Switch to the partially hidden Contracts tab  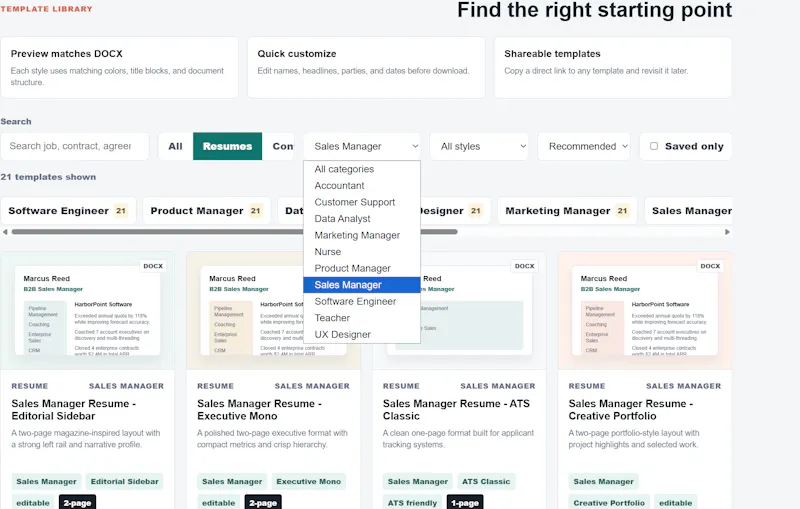coord(279,146)
